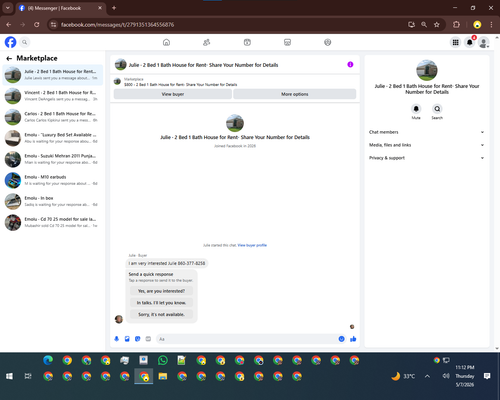Image resolution: width=500 pixels, height=400 pixels.
Task: Click the browser address bar URL
Action: (117, 25)
